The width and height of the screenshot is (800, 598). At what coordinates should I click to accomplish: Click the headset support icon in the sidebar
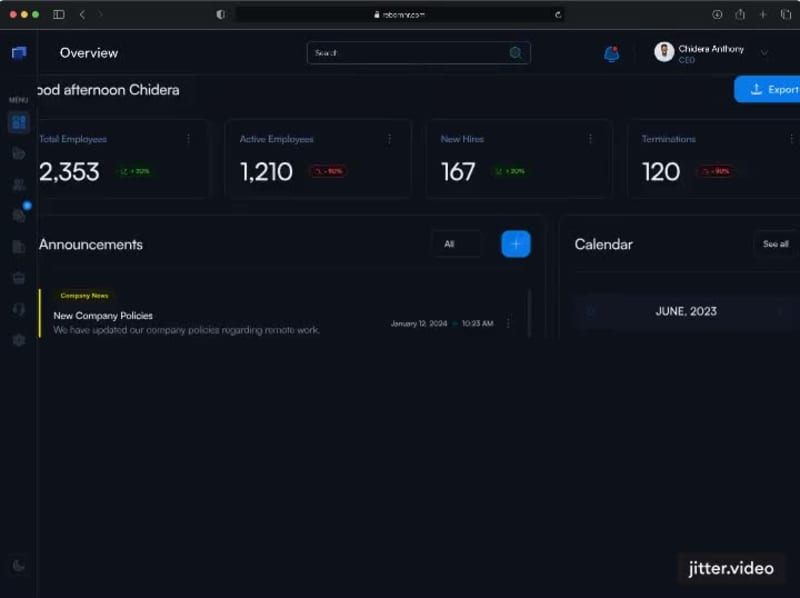[x=18, y=310]
